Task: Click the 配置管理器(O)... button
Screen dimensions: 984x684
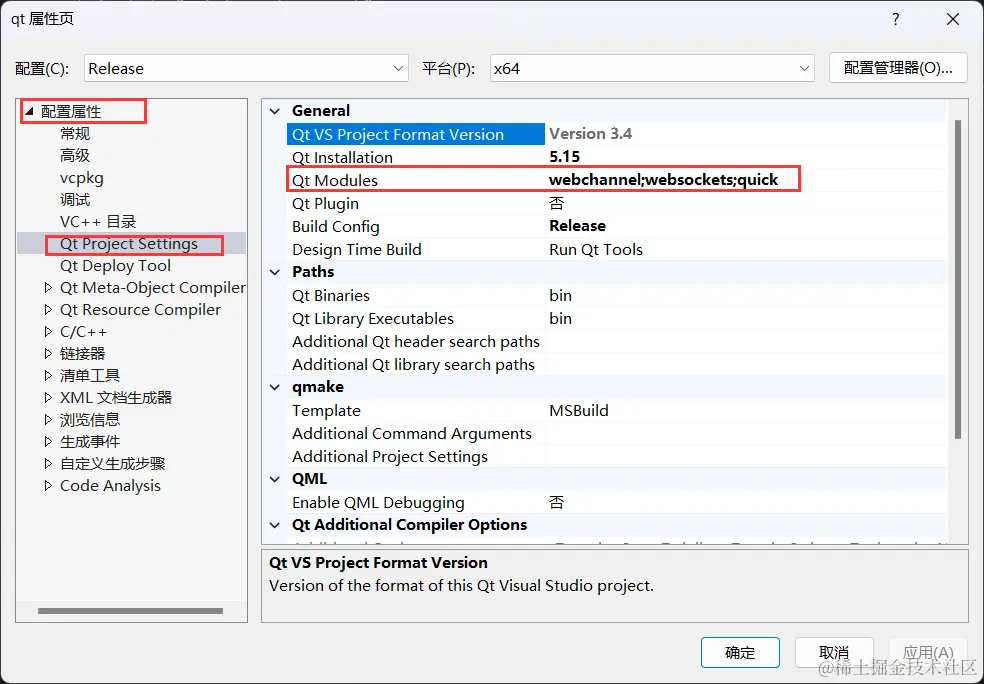Action: click(898, 68)
